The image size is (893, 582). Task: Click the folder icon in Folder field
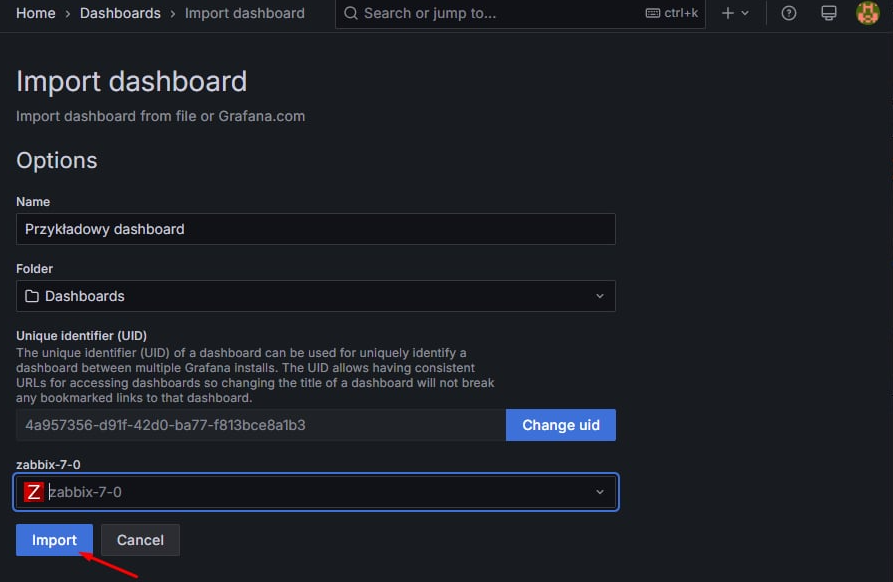click(x=32, y=296)
